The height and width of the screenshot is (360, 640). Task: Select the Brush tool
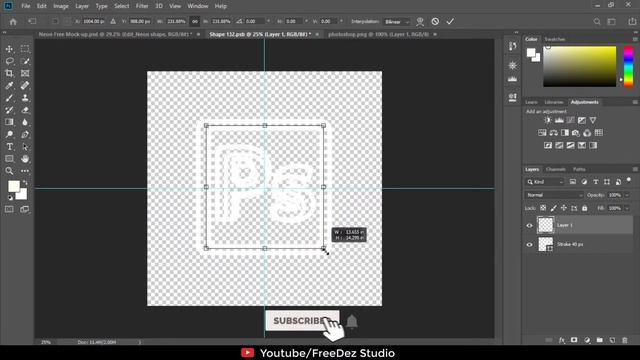click(9, 98)
